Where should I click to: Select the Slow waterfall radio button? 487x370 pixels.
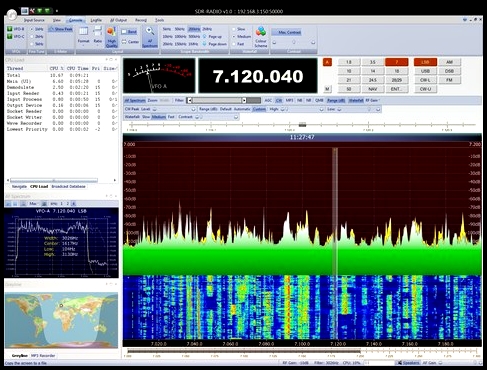point(234,29)
